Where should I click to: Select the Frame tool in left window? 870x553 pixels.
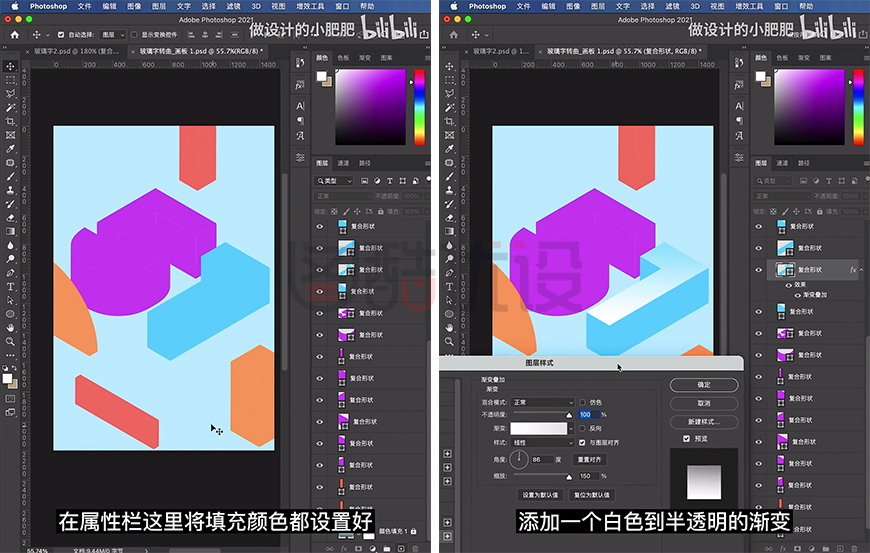pos(10,135)
